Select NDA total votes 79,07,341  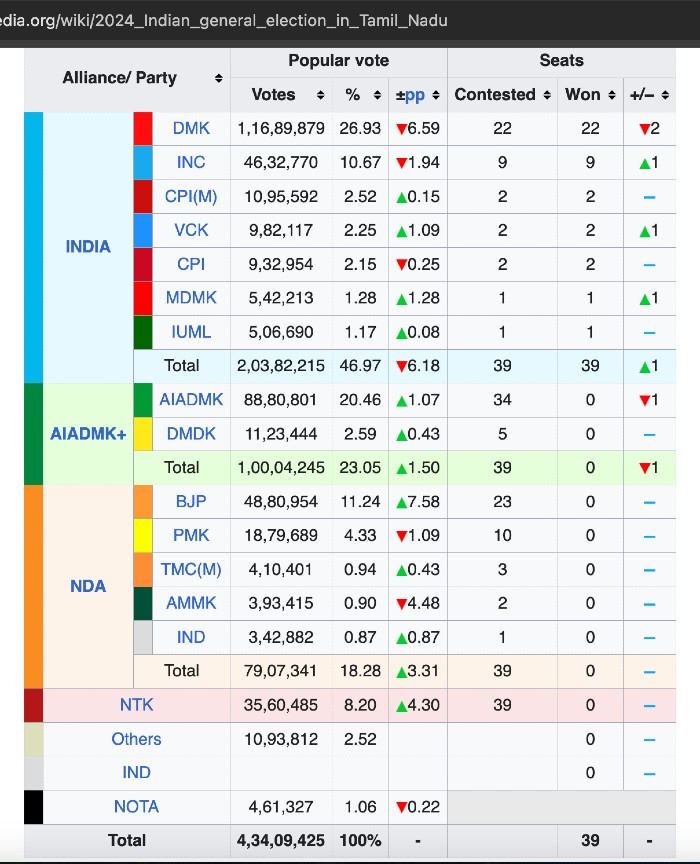(x=281, y=671)
